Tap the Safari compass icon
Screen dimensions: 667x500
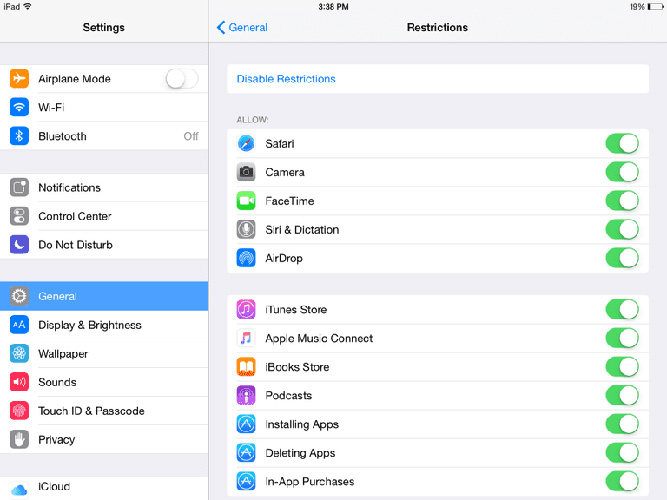[246, 143]
